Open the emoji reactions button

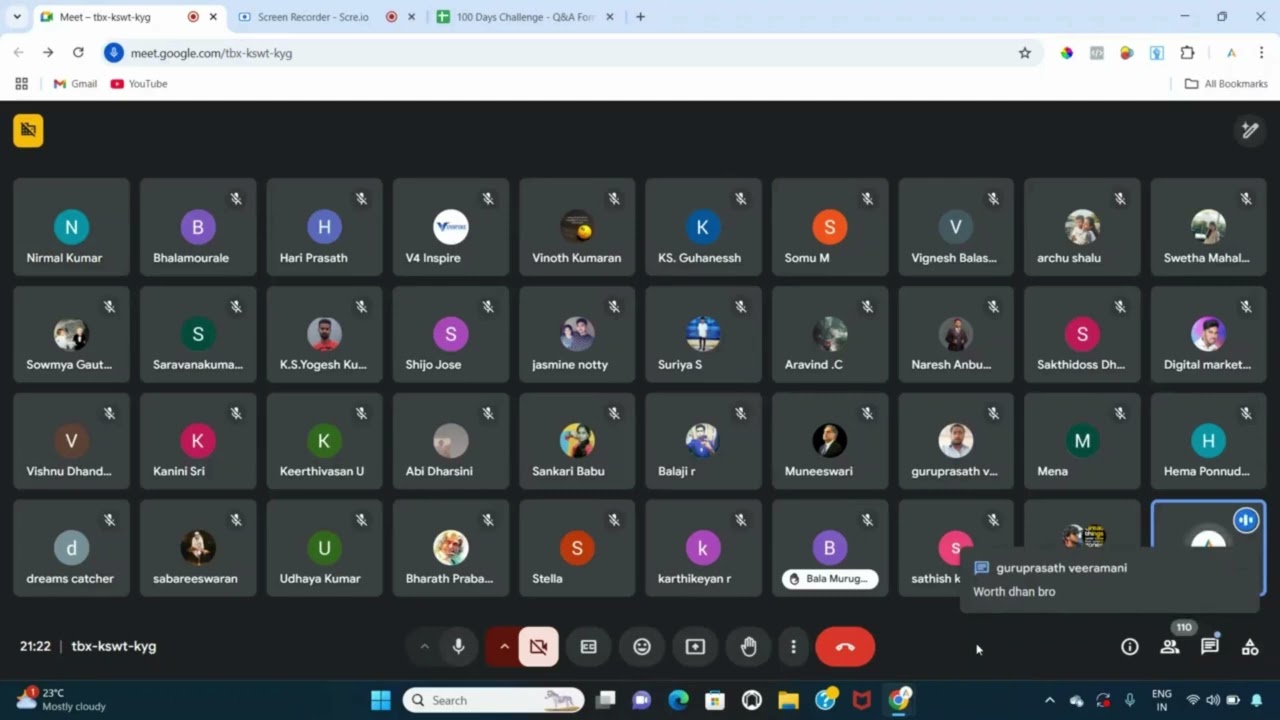pos(642,647)
